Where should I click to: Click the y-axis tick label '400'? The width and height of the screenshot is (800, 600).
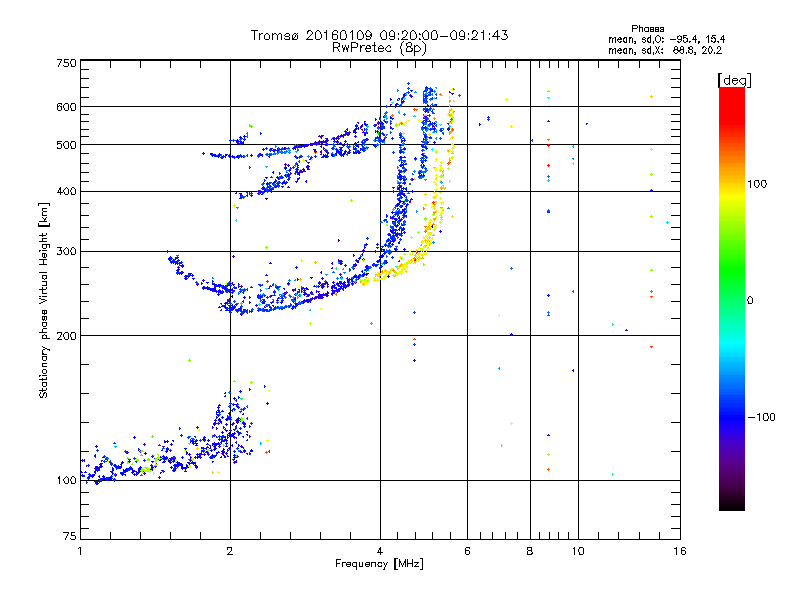(66, 191)
